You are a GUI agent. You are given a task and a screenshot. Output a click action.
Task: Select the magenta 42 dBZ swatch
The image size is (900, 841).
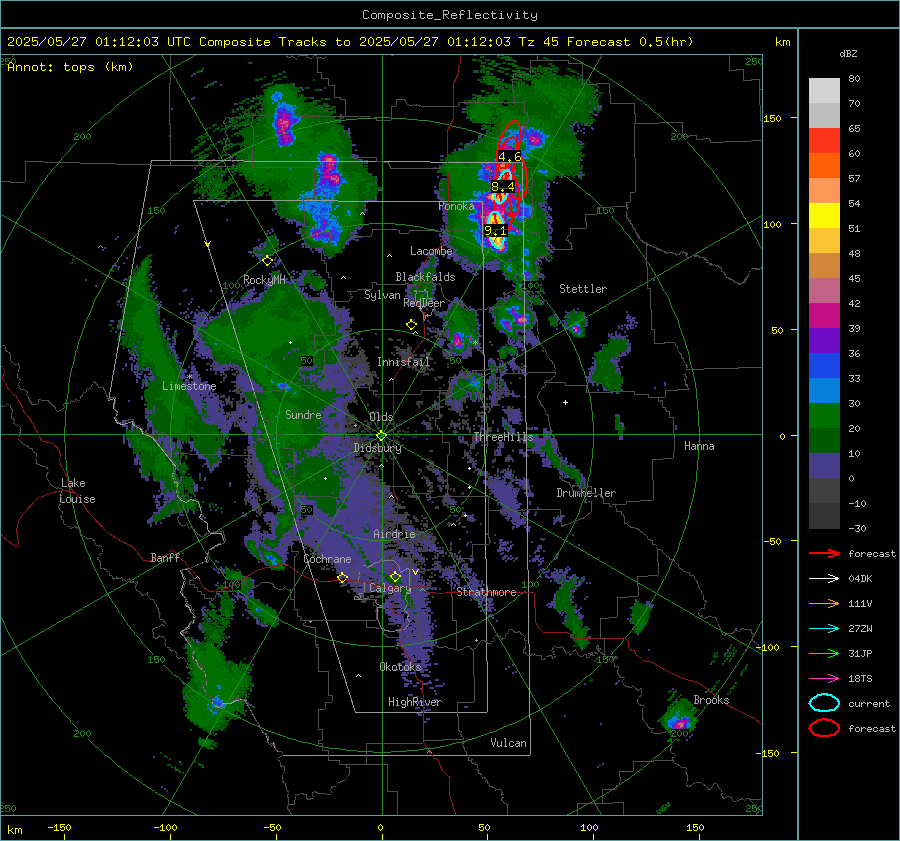(824, 315)
